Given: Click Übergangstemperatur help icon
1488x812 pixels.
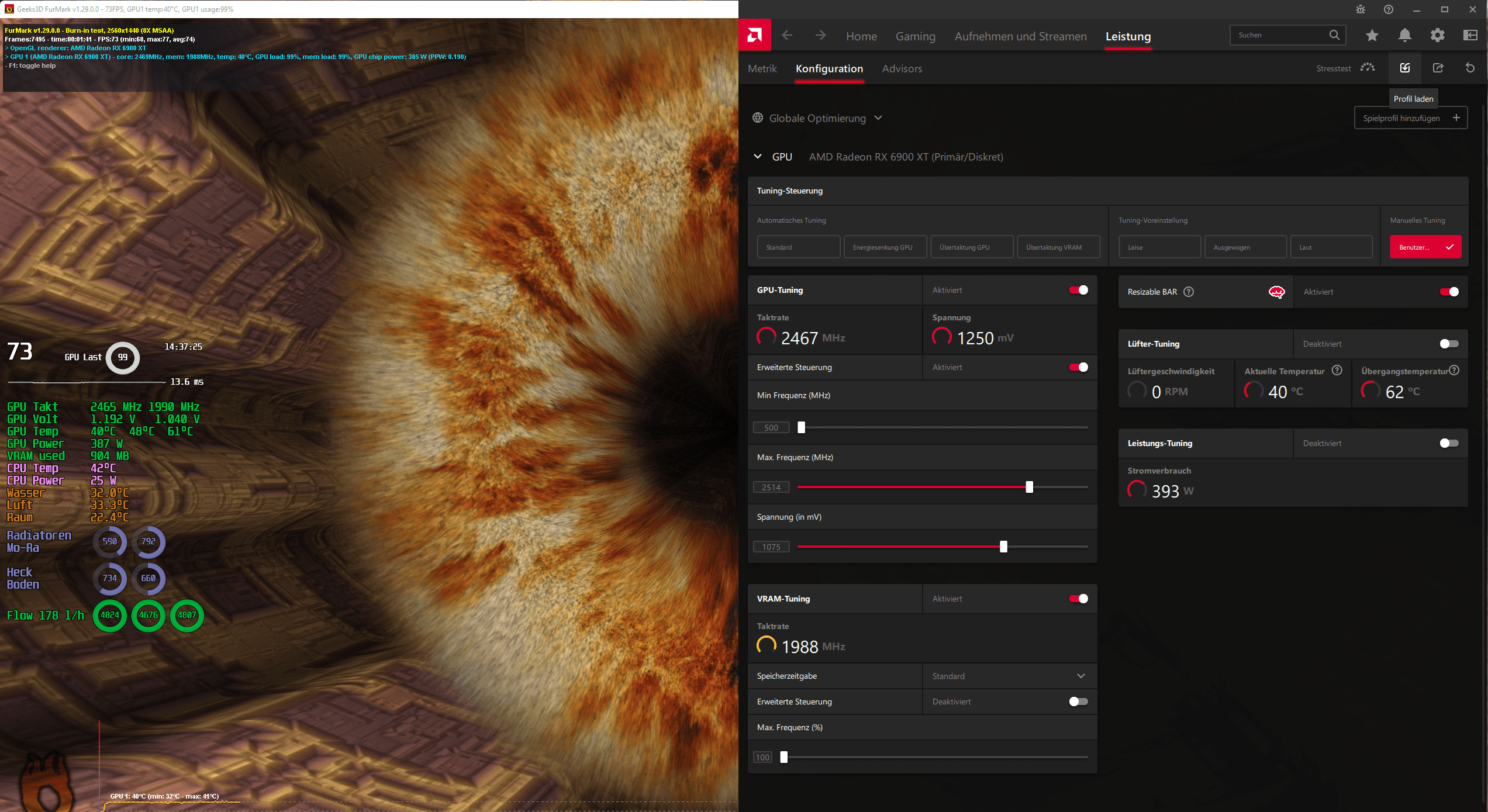Looking at the screenshot, I should [x=1455, y=370].
